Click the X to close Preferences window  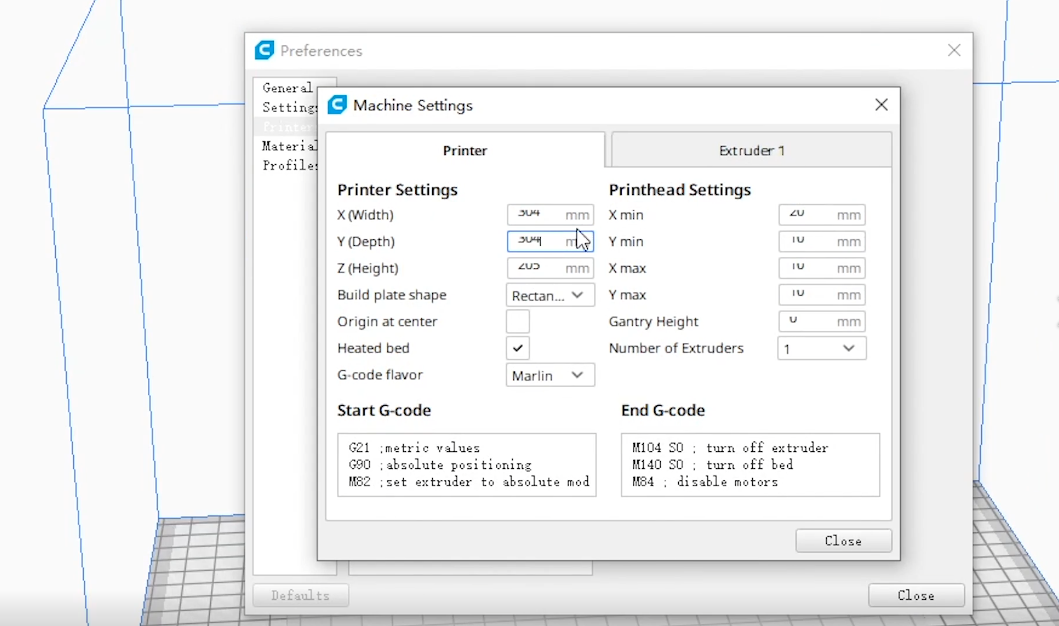click(x=954, y=51)
